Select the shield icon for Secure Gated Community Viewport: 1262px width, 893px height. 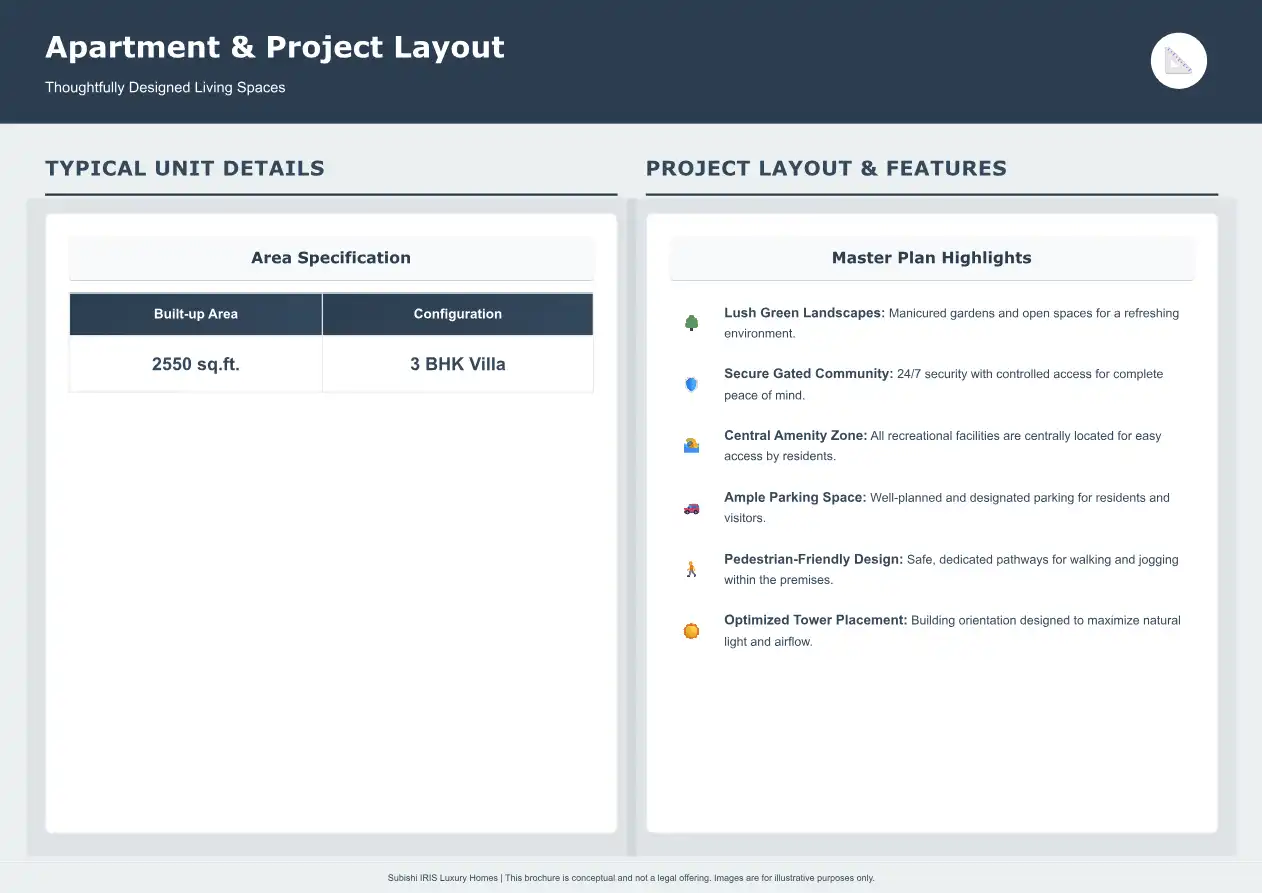tap(691, 384)
